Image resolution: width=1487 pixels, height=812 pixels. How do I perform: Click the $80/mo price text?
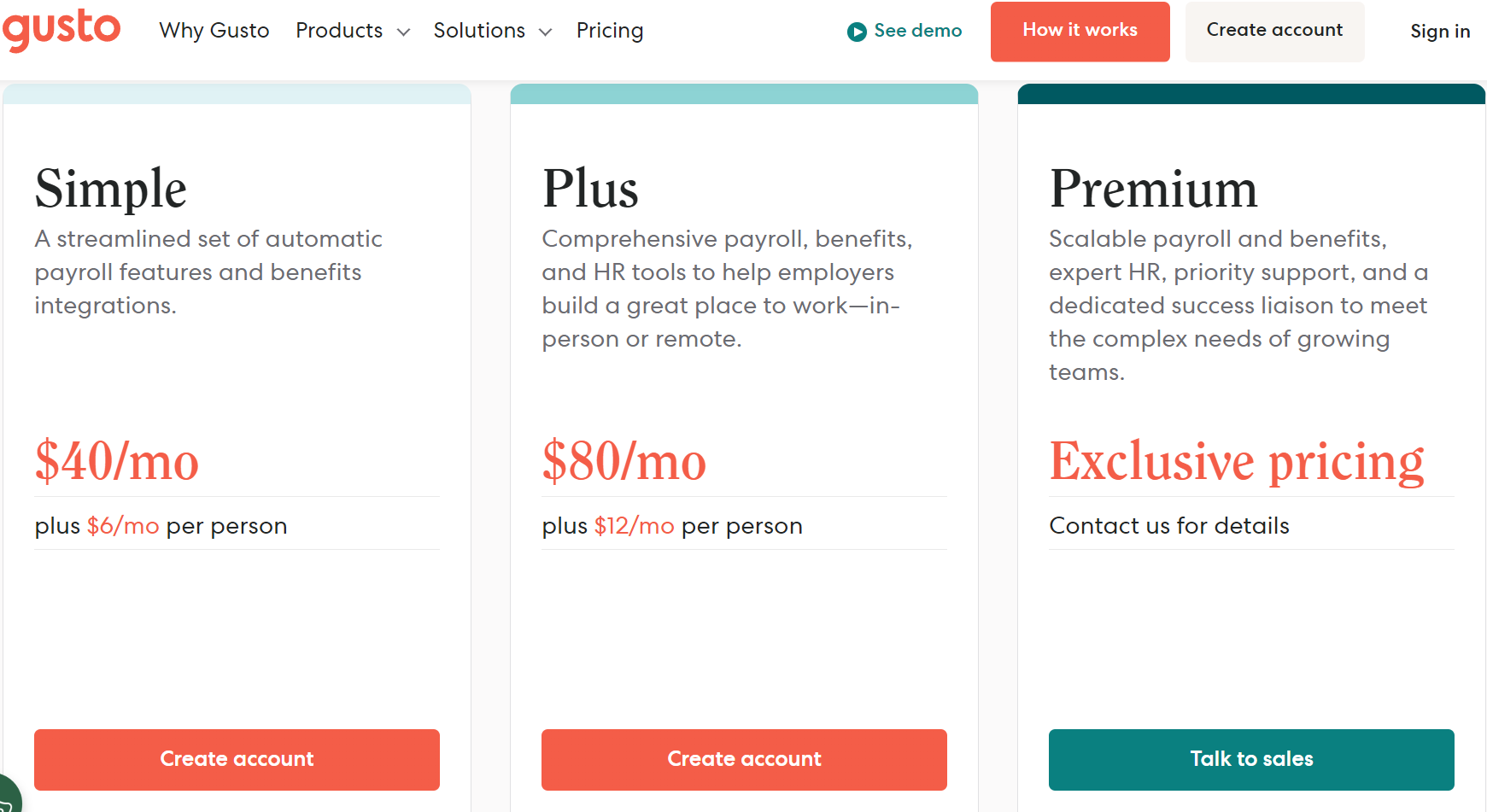click(x=624, y=462)
